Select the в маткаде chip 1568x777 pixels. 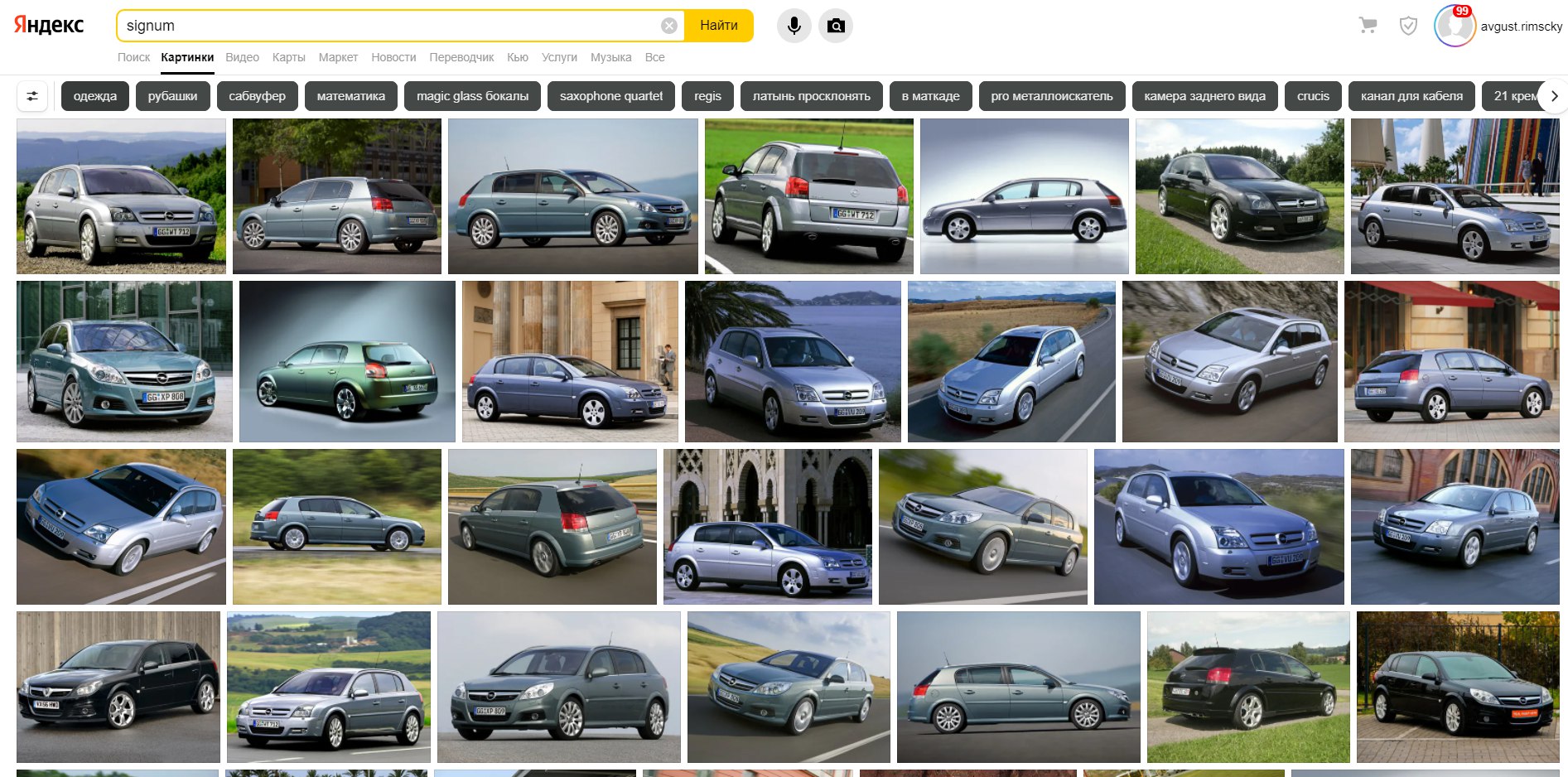pos(931,96)
